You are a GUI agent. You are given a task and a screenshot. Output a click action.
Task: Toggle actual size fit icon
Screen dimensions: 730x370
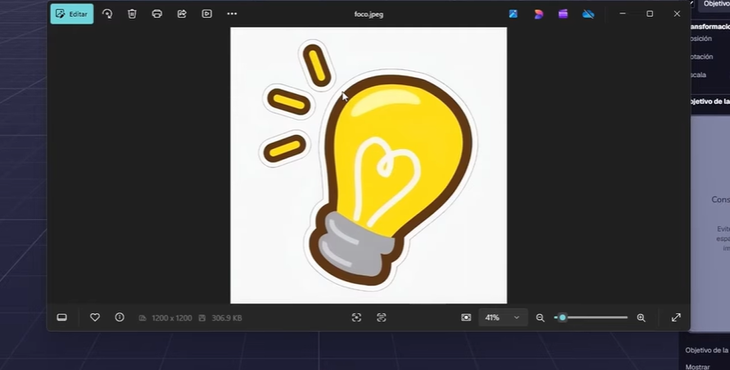coord(466,317)
